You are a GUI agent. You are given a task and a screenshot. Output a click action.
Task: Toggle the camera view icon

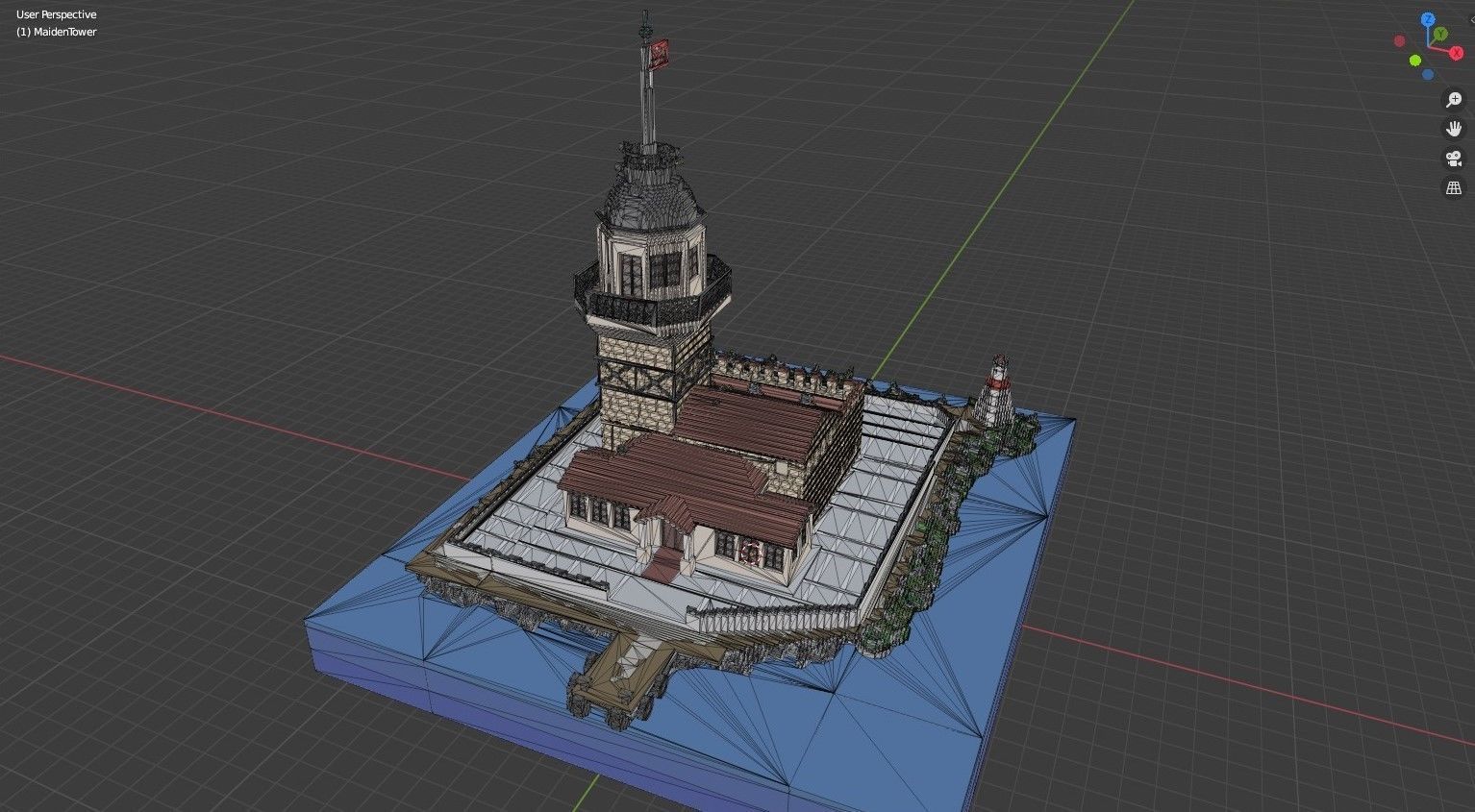tap(1454, 159)
